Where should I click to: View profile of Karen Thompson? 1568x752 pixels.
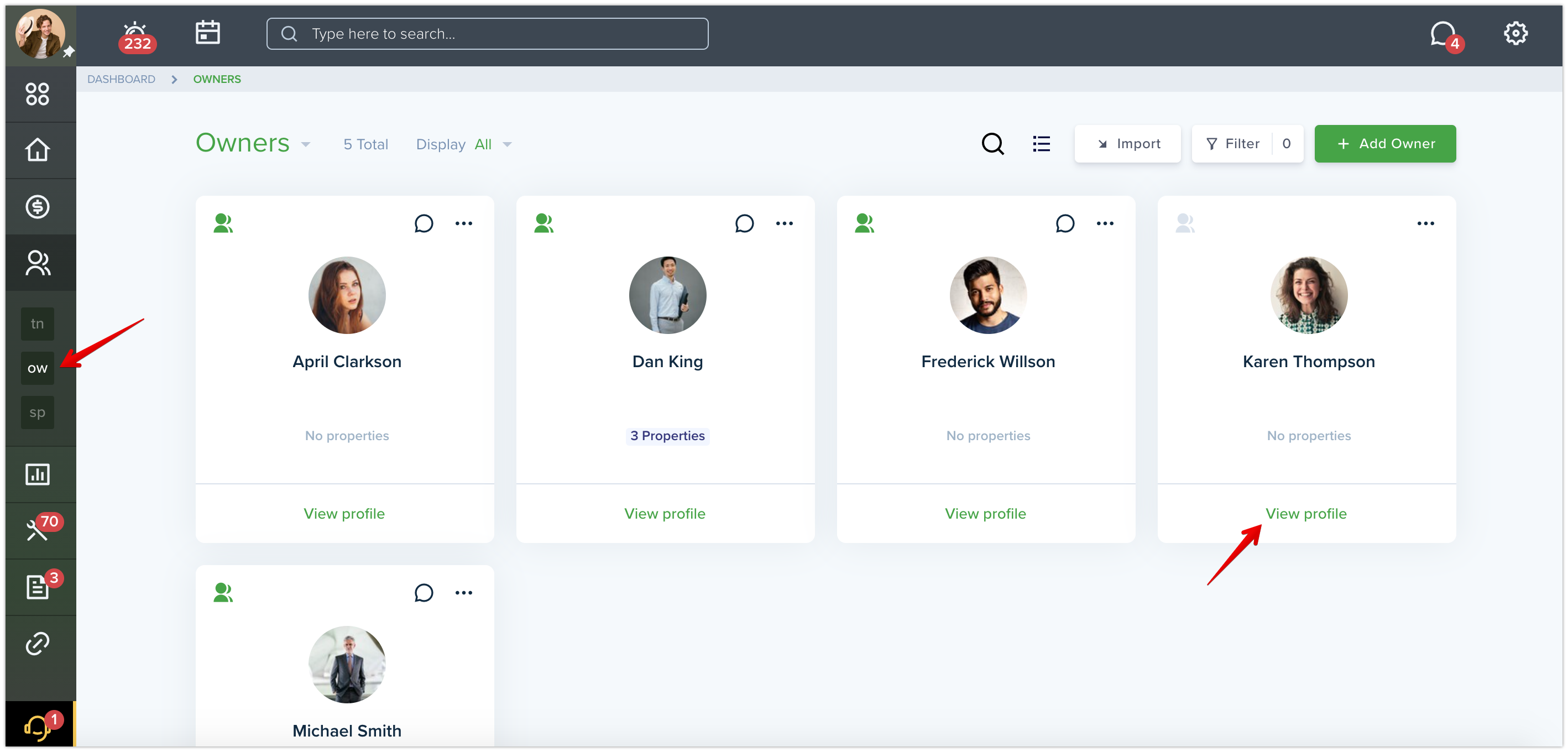[x=1306, y=513]
